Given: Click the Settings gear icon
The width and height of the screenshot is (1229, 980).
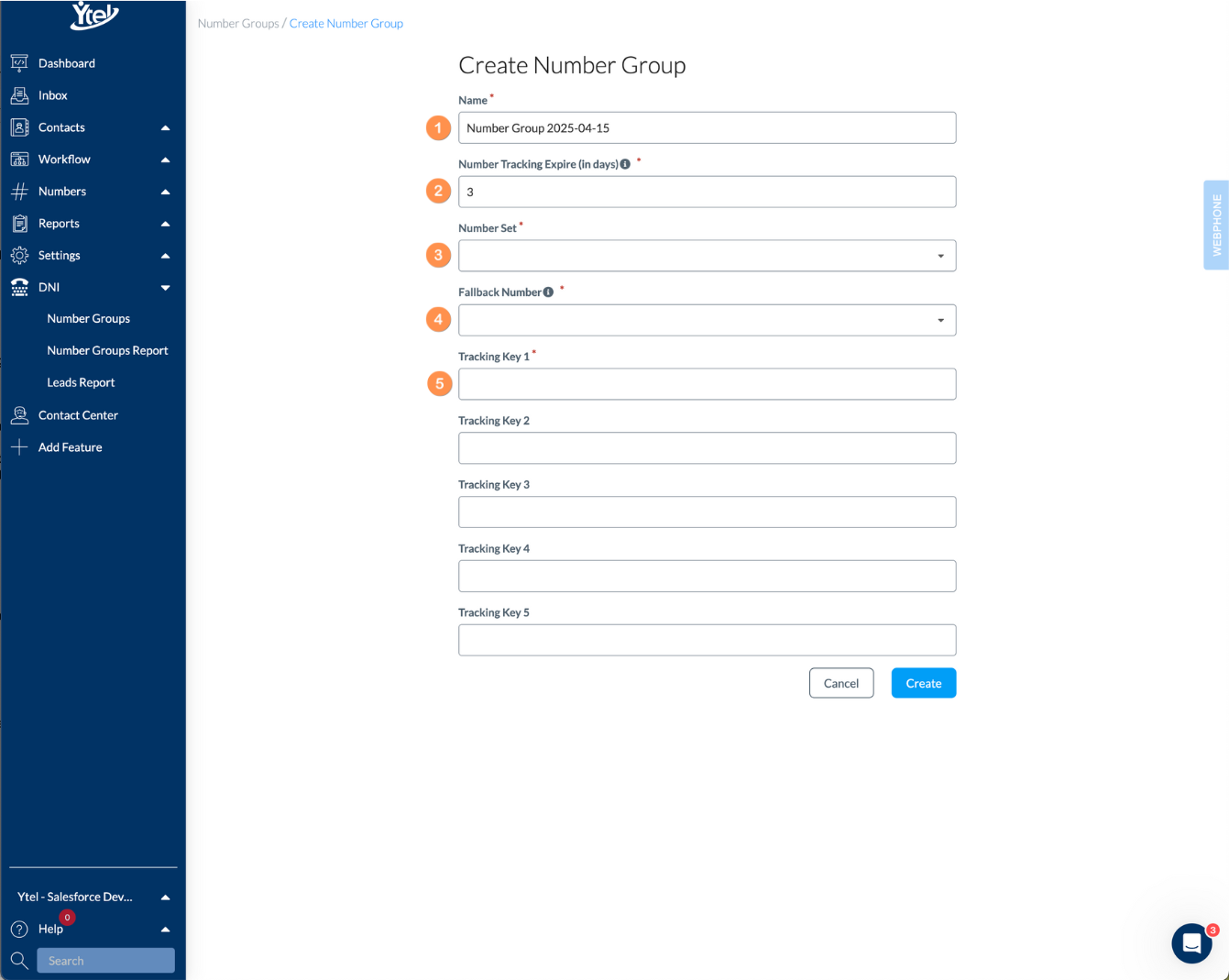Looking at the screenshot, I should (x=19, y=256).
